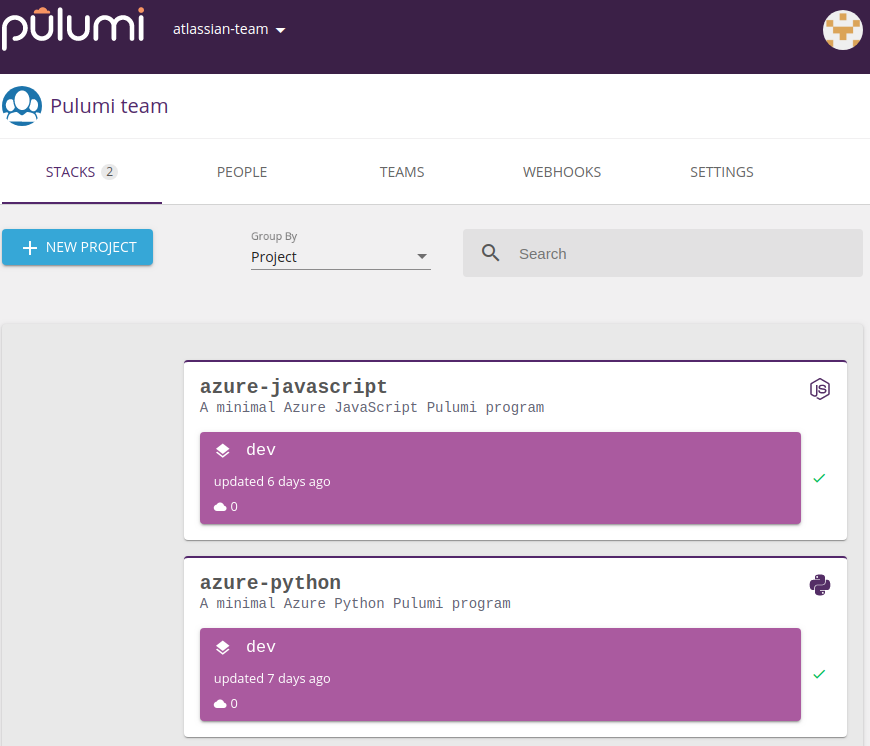Screen dimensions: 870x746
Task: Switch to the WEBHOOKS tab
Action: pyautogui.click(x=561, y=171)
